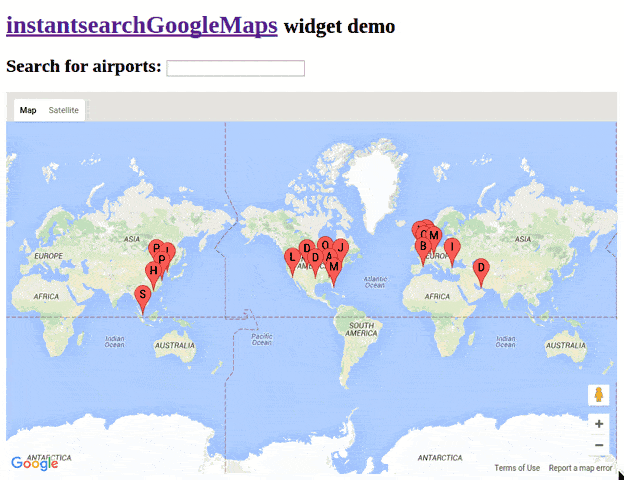Select the M marker in Europe
624x480 pixels.
coord(435,236)
